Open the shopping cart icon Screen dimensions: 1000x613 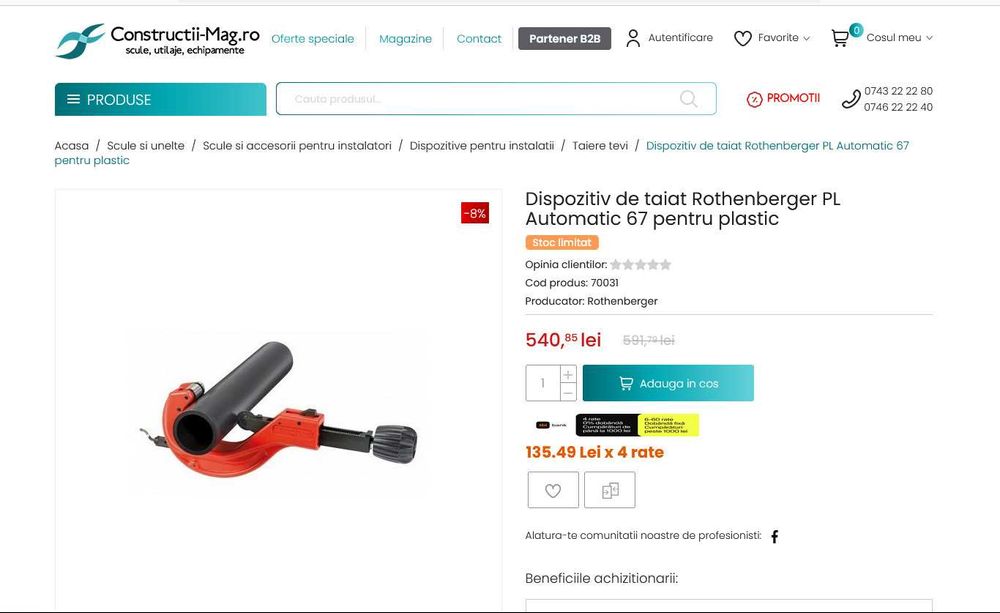[840, 38]
